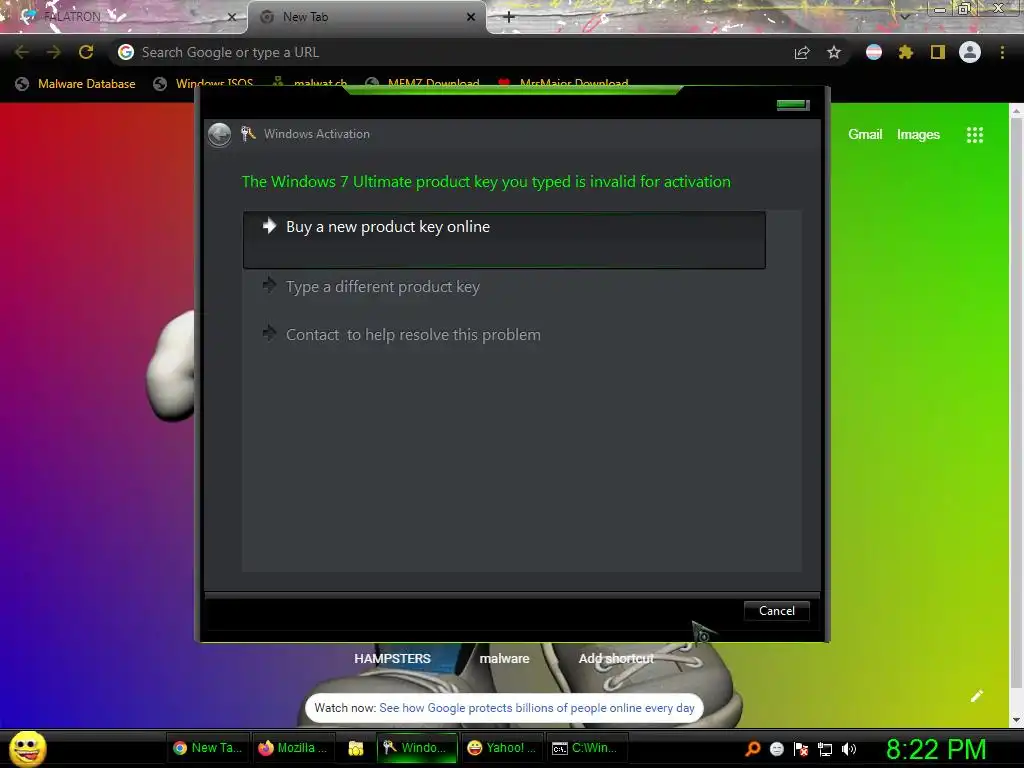Select Type a different product key option
The width and height of the screenshot is (1024, 768).
383,287
